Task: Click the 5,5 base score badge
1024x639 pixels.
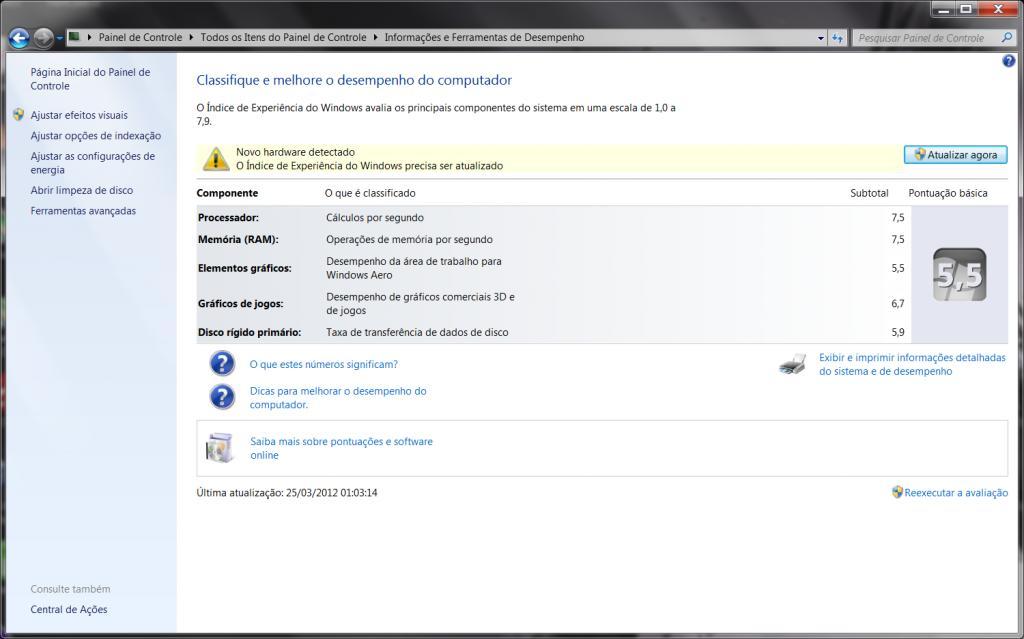Action: [x=959, y=275]
